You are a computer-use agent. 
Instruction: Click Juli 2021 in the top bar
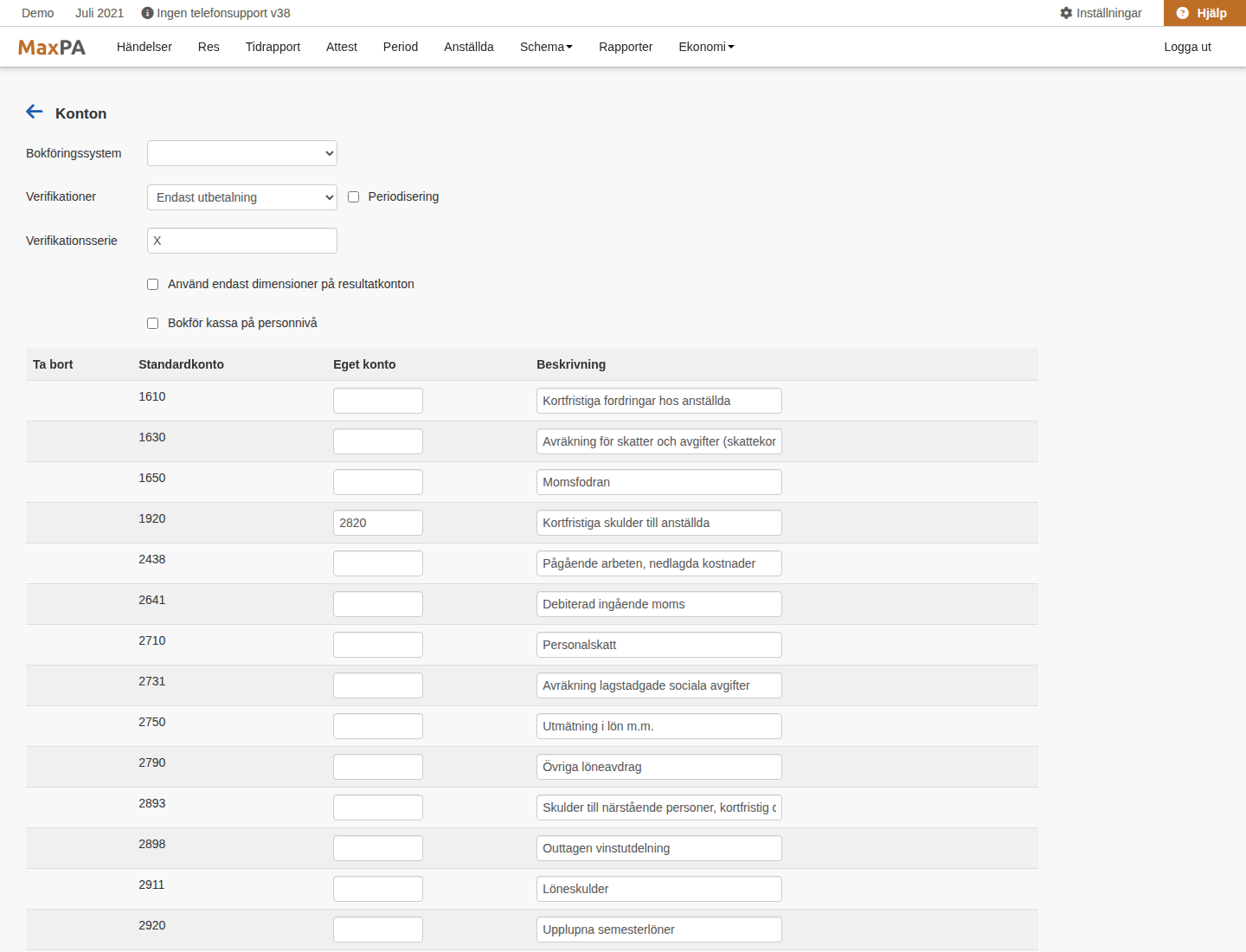(100, 13)
